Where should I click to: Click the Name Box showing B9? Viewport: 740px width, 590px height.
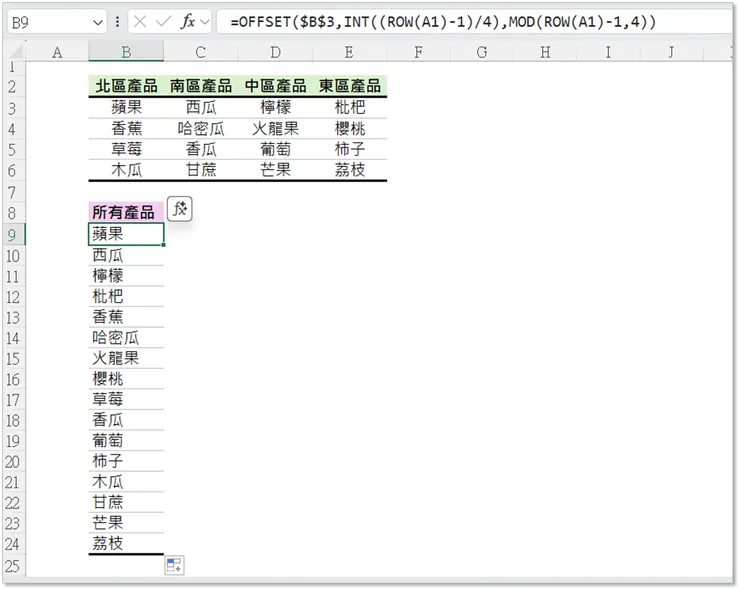[x=49, y=22]
